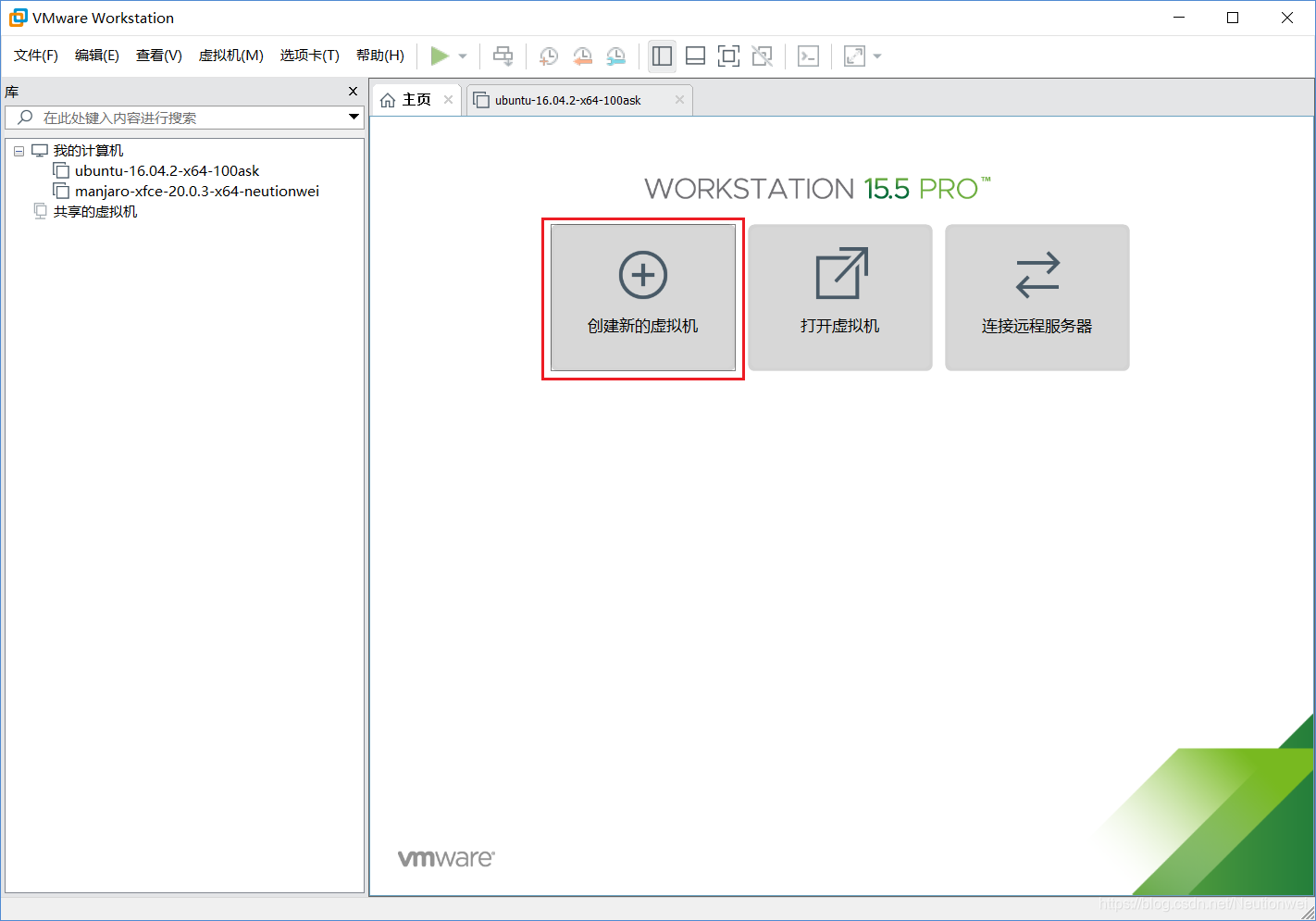Close the VMware Workstation window
This screenshot has width=1316, height=921.
click(x=1287, y=18)
